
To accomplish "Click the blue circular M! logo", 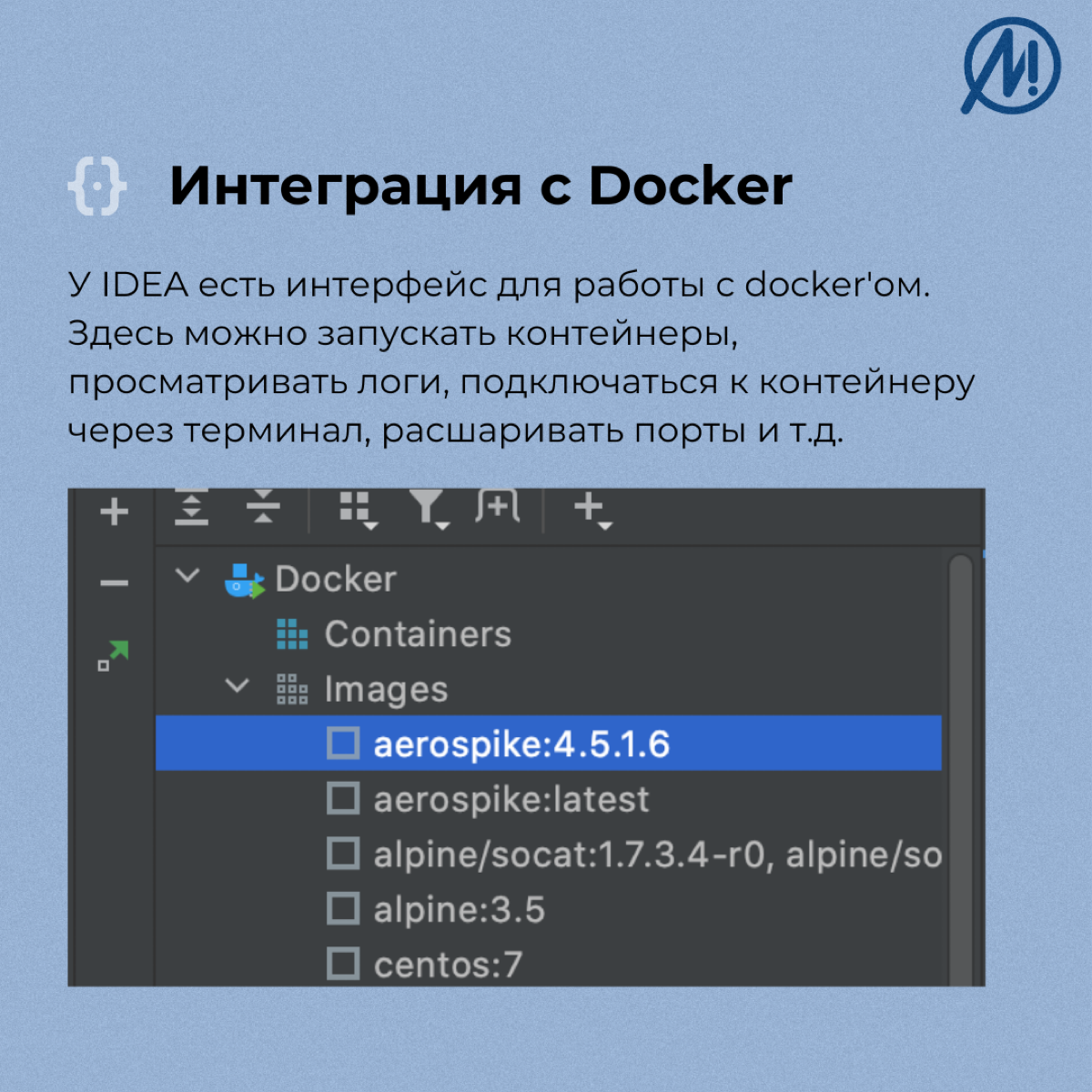I will coord(1011,66).
